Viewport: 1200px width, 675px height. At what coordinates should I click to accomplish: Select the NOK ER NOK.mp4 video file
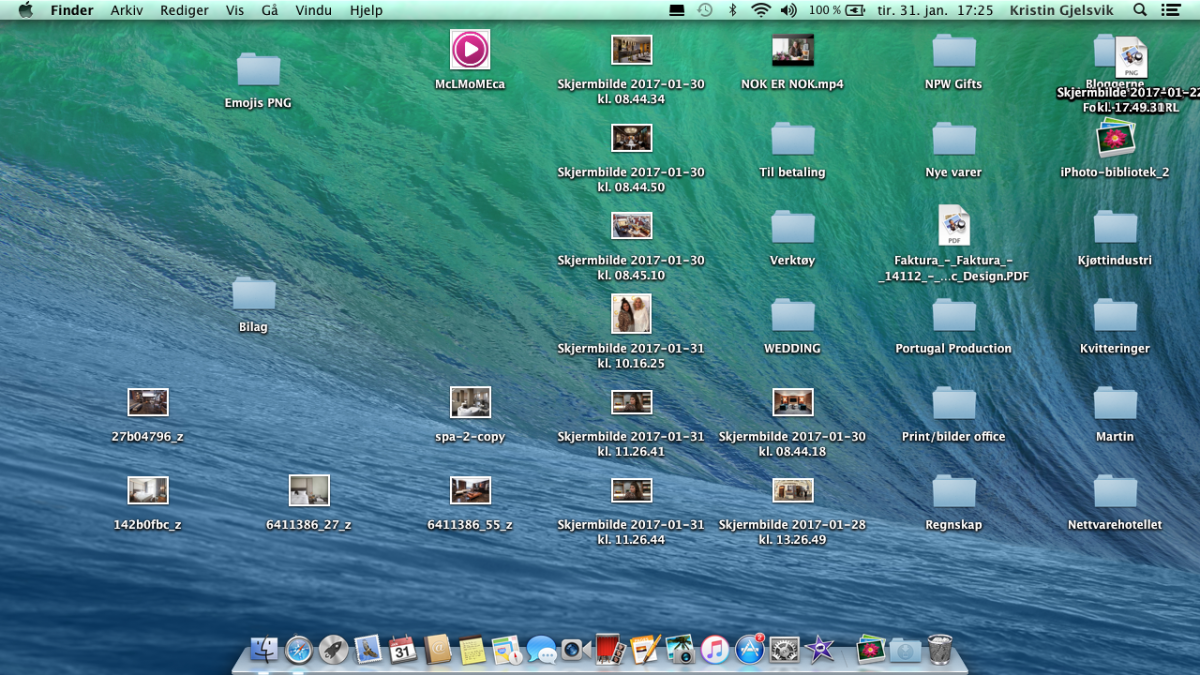click(x=792, y=51)
